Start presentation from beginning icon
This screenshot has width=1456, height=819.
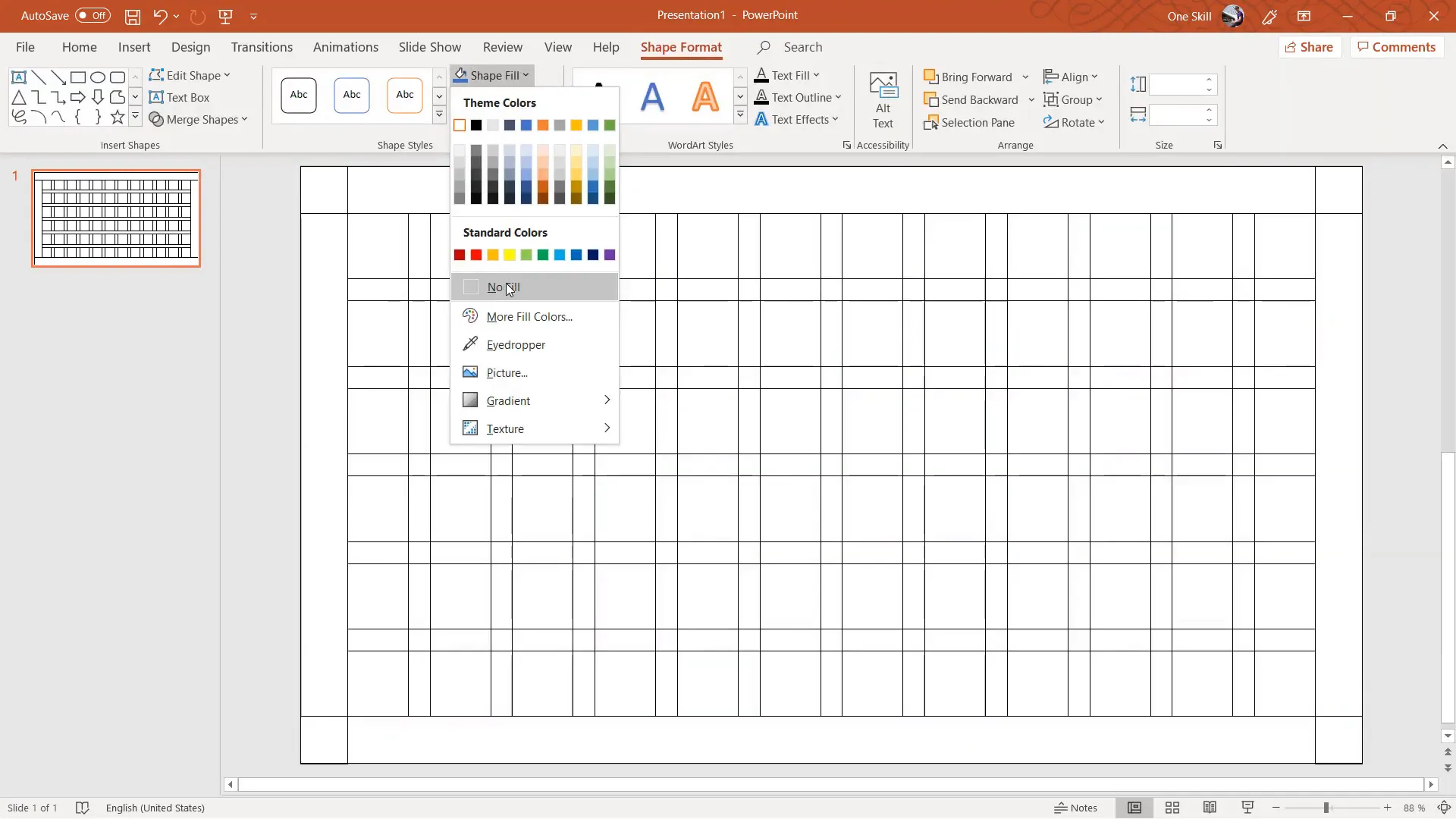(x=225, y=16)
